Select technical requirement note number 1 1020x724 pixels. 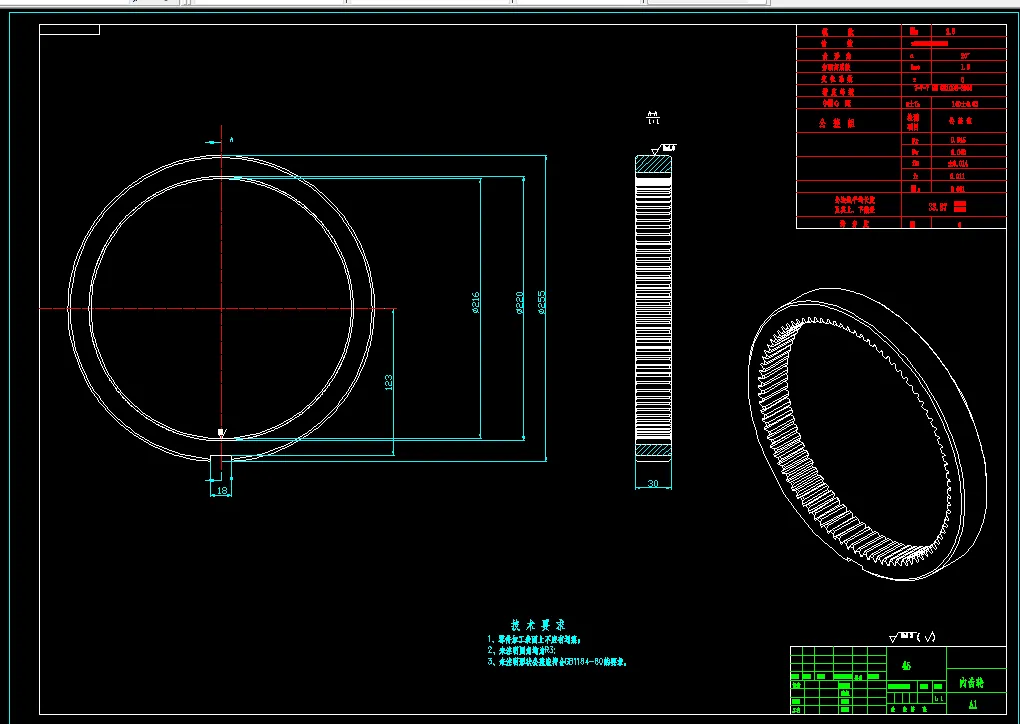tap(534, 640)
